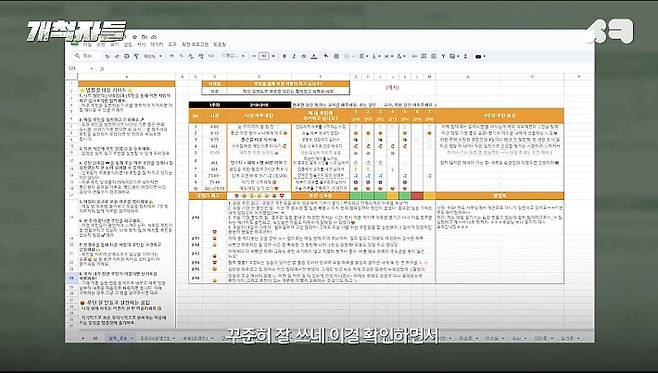Open the all sheets list button
Screen dimensions: 658x373
tap(95, 338)
